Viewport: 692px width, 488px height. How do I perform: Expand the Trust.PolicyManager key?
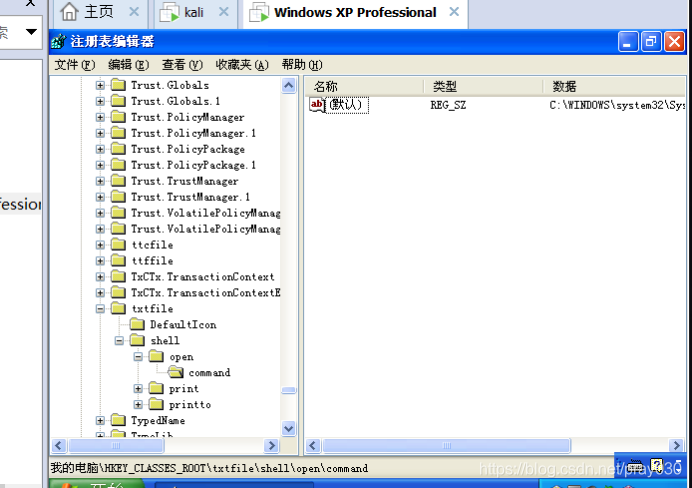(100, 117)
